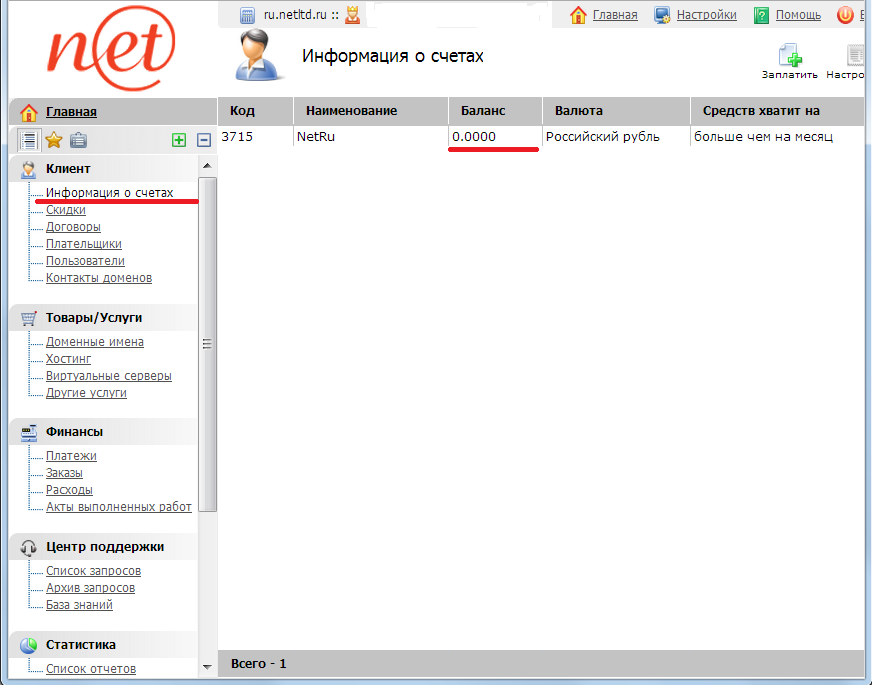Image resolution: width=872 pixels, height=685 pixels.
Task: Expand all menu sections with green plus
Action: [179, 141]
